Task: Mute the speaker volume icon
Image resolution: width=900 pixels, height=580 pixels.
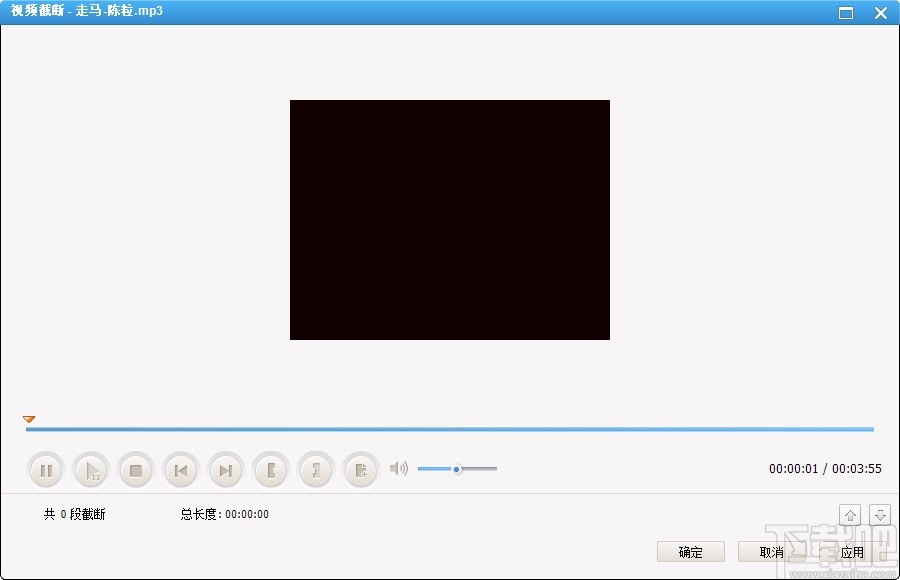Action: tap(398, 468)
